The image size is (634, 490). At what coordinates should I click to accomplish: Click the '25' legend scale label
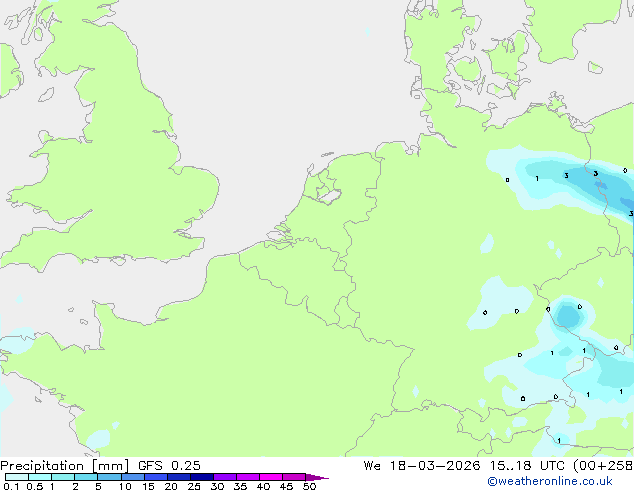click(x=194, y=486)
